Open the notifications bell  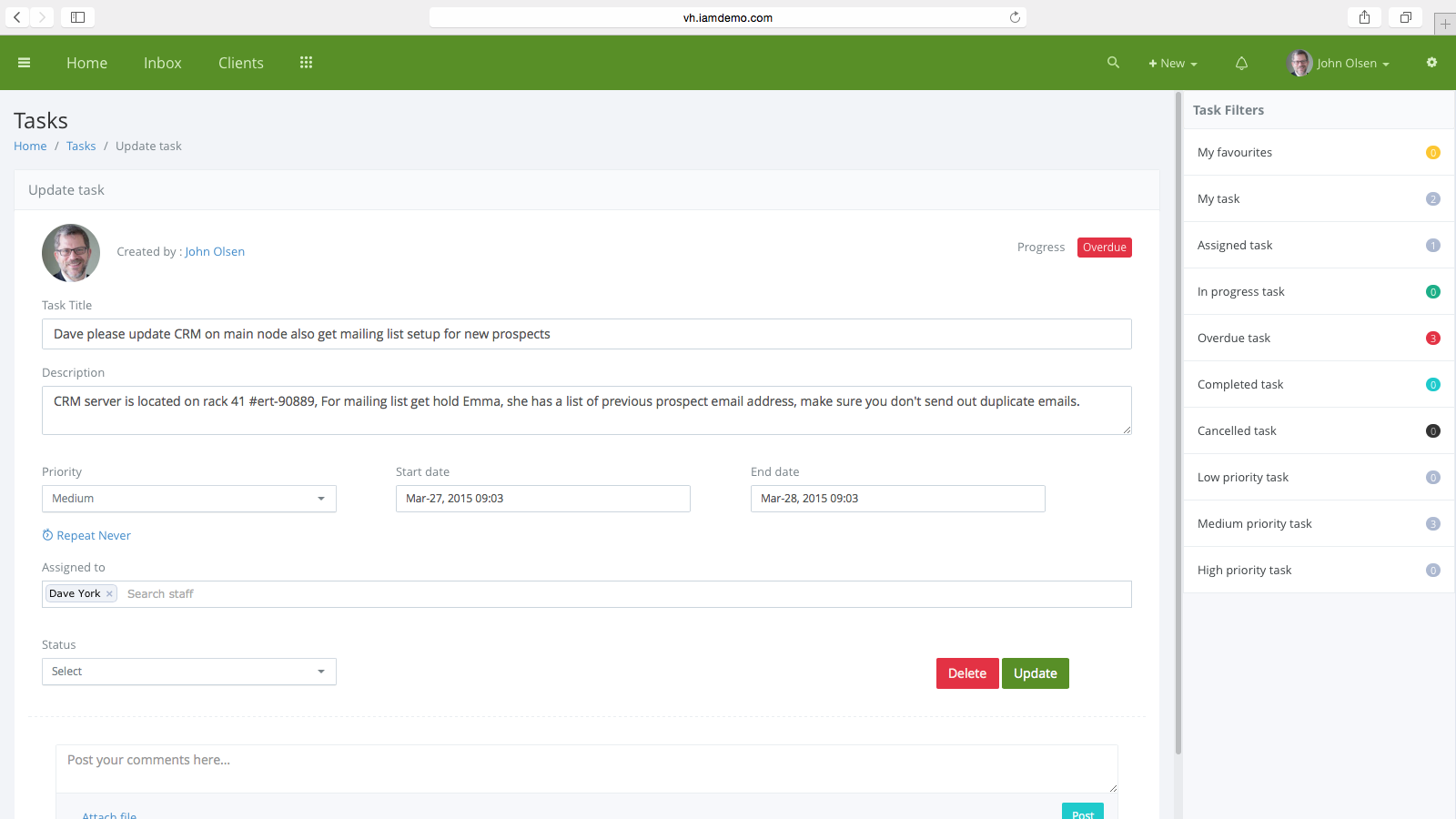pyautogui.click(x=1241, y=63)
